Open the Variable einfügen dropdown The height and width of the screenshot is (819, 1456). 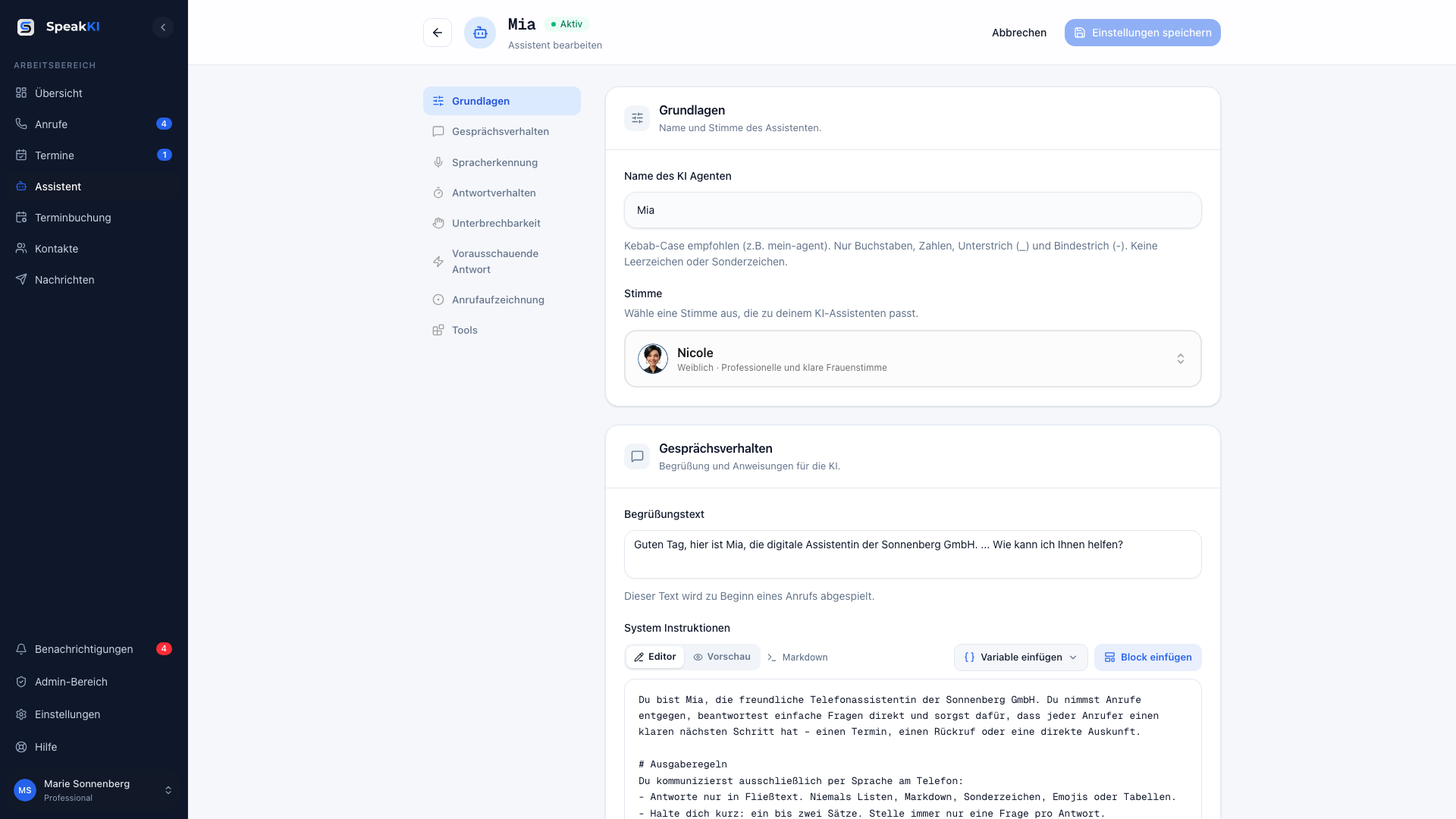(x=1021, y=657)
